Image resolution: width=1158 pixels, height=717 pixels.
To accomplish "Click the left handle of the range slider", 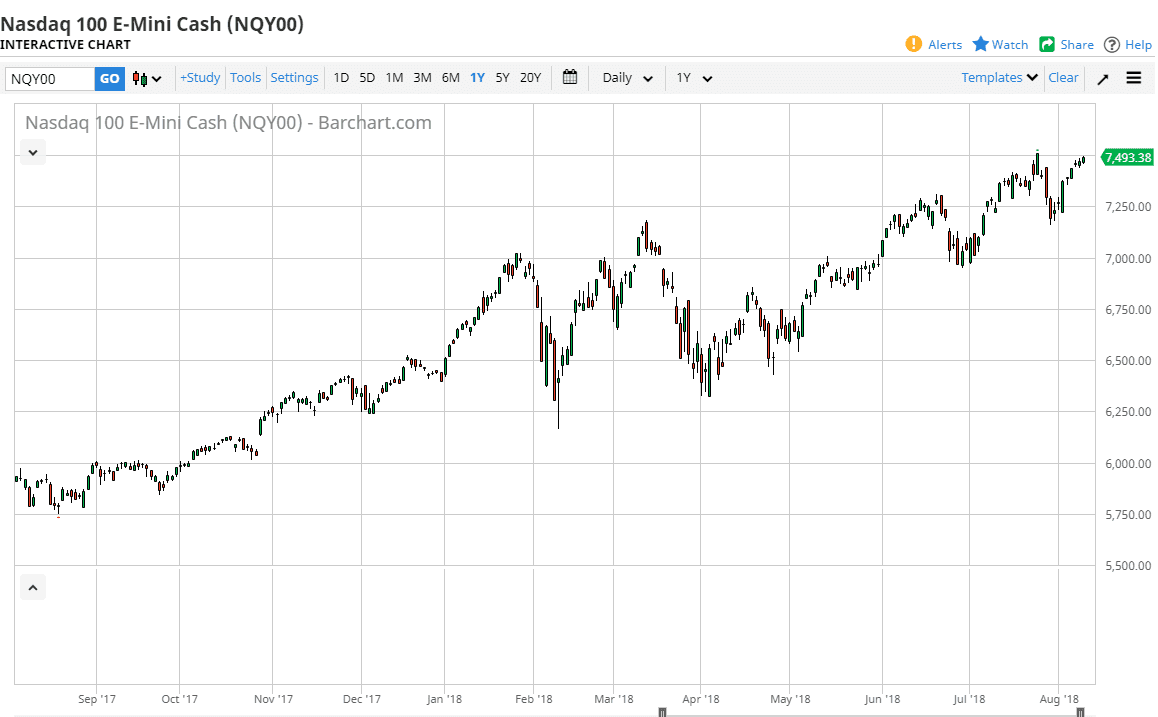I will [662, 713].
